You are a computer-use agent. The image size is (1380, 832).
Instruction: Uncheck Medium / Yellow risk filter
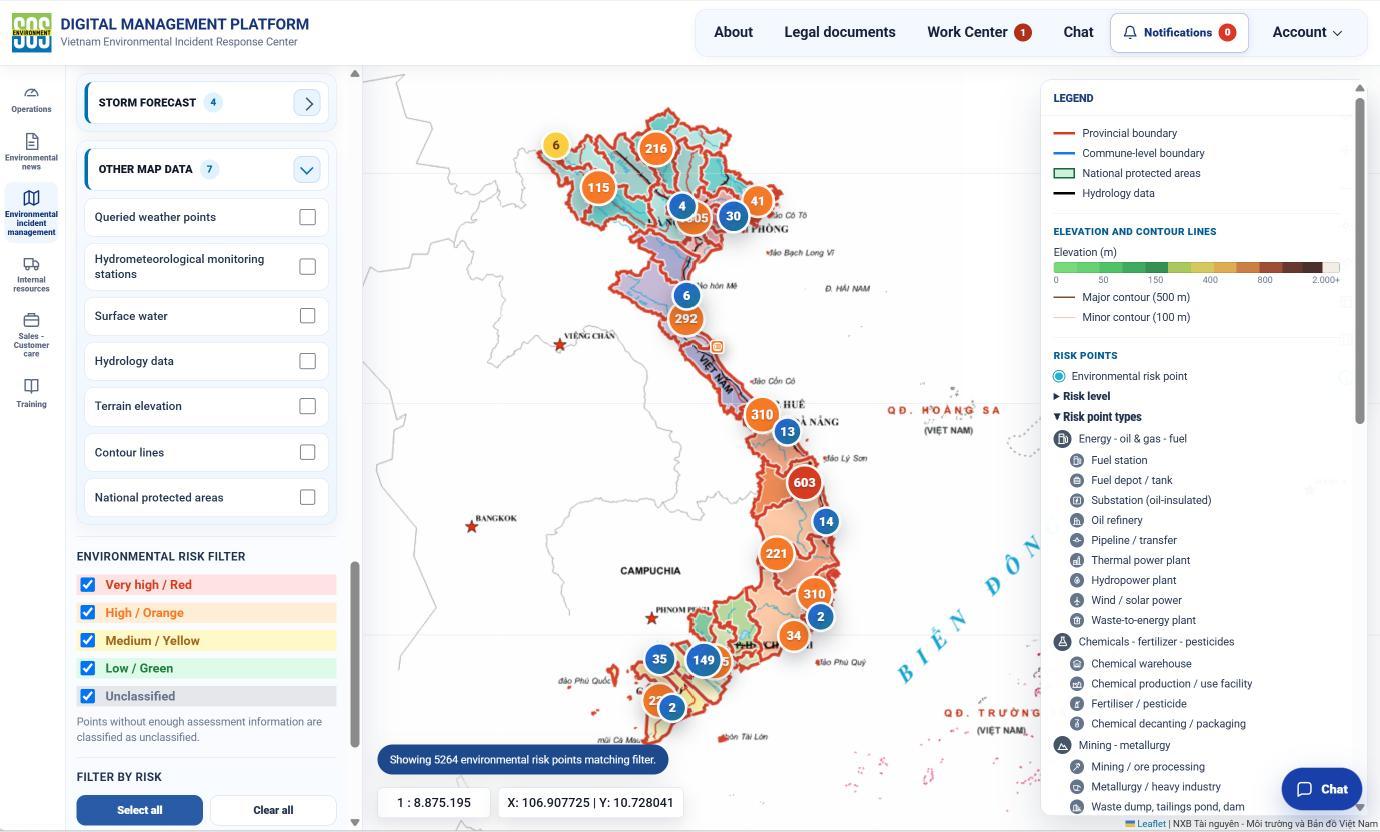pos(88,641)
